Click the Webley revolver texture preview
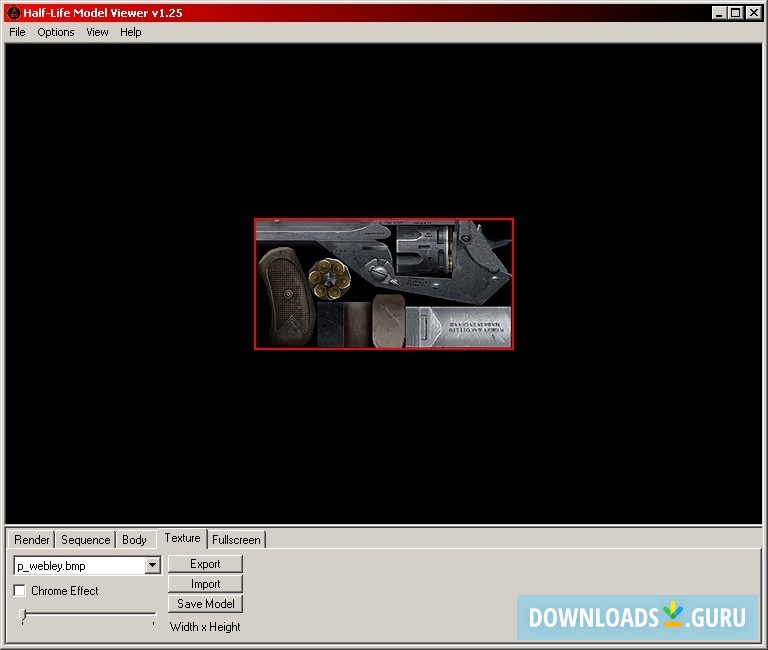The width and height of the screenshot is (768, 650). (384, 284)
